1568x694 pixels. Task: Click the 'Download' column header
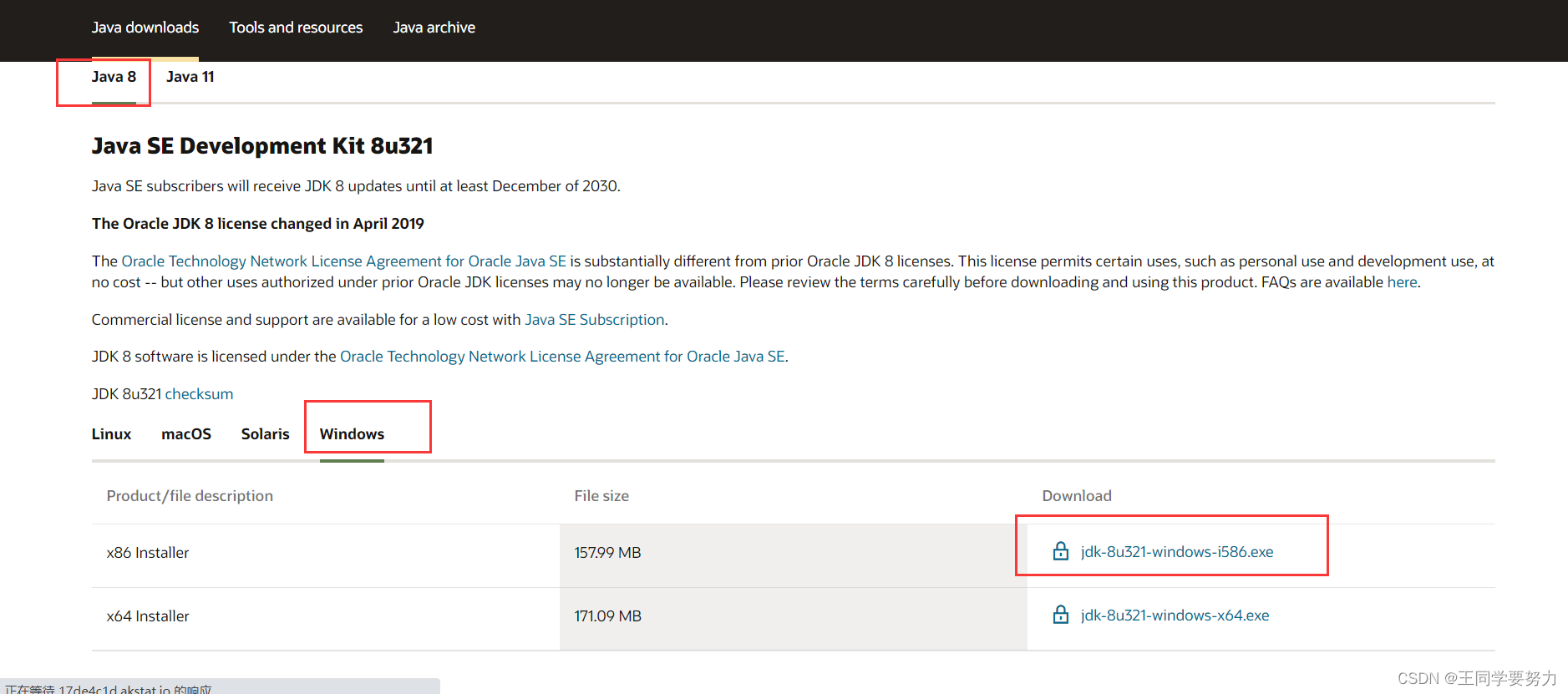click(x=1077, y=496)
